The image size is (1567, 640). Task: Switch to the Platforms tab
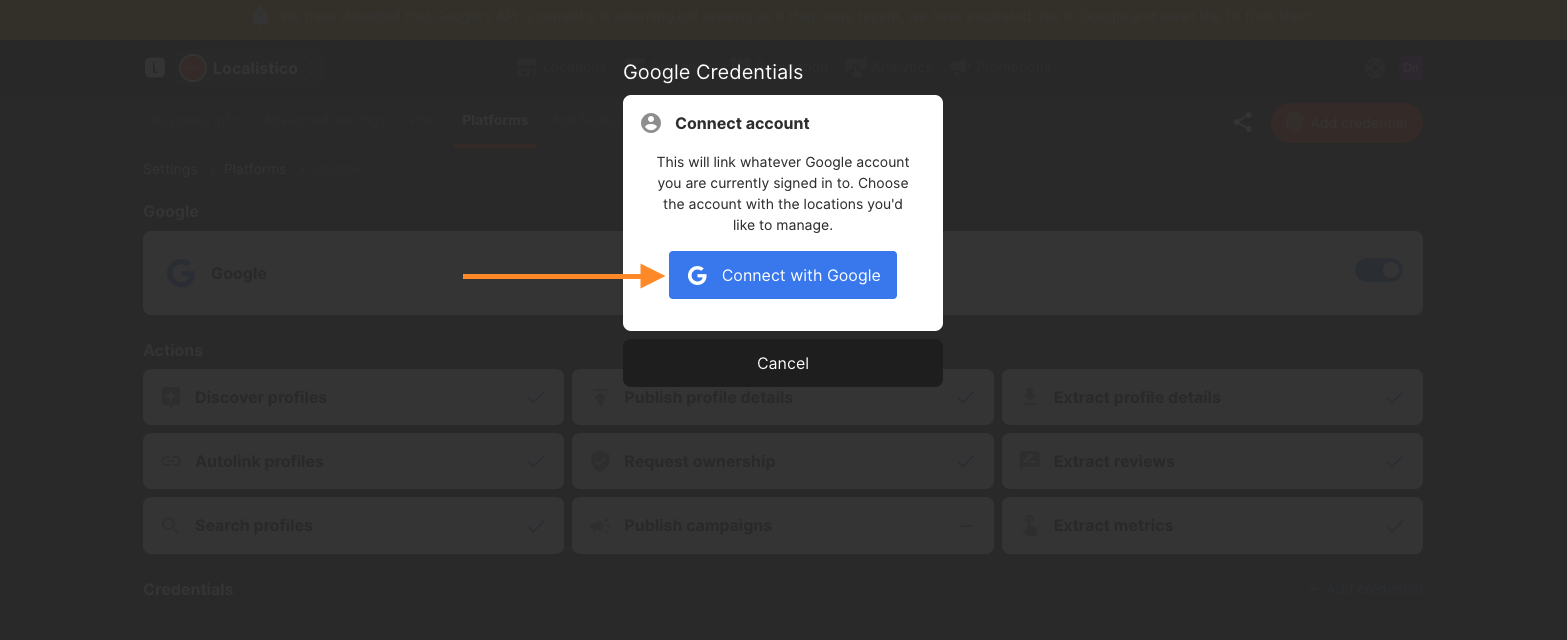495,120
